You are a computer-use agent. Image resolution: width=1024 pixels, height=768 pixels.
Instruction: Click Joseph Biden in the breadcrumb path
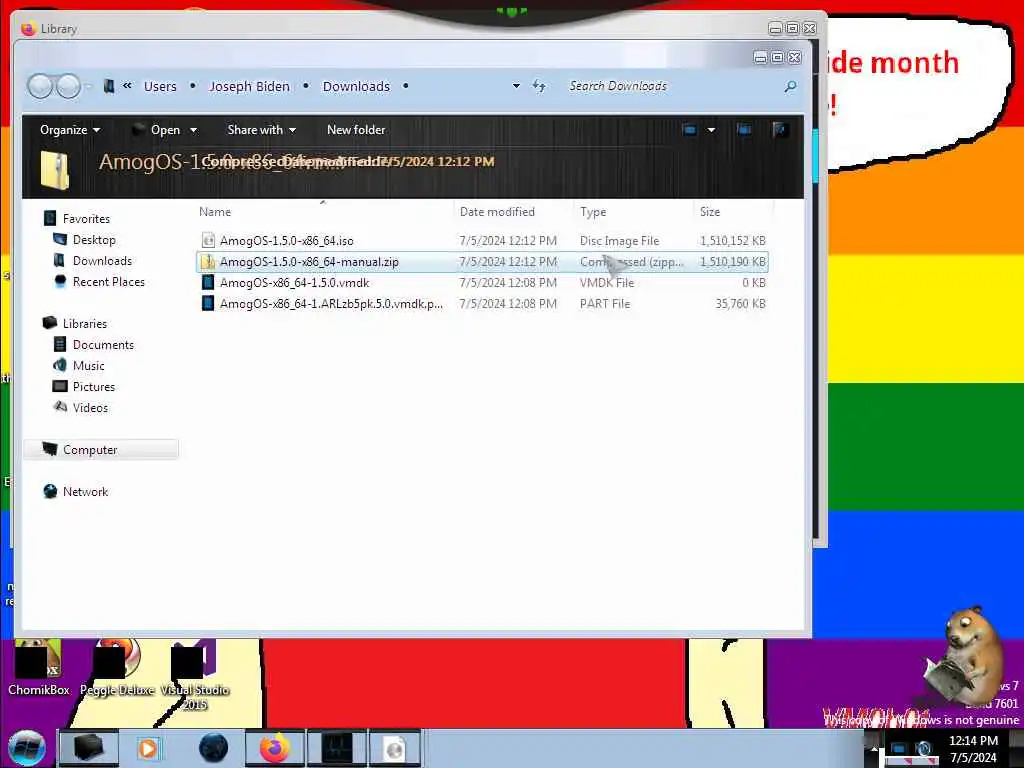(249, 86)
